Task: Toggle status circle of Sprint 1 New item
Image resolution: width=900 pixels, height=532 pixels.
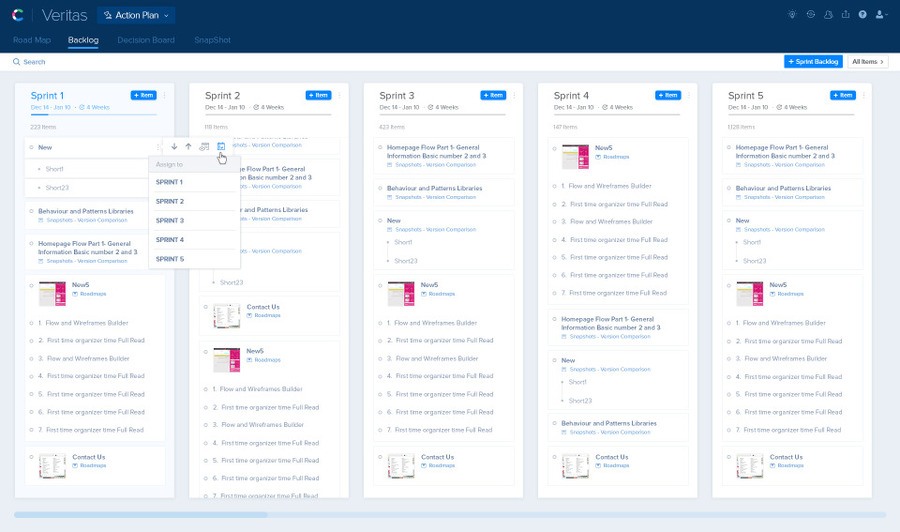Action: [32, 147]
